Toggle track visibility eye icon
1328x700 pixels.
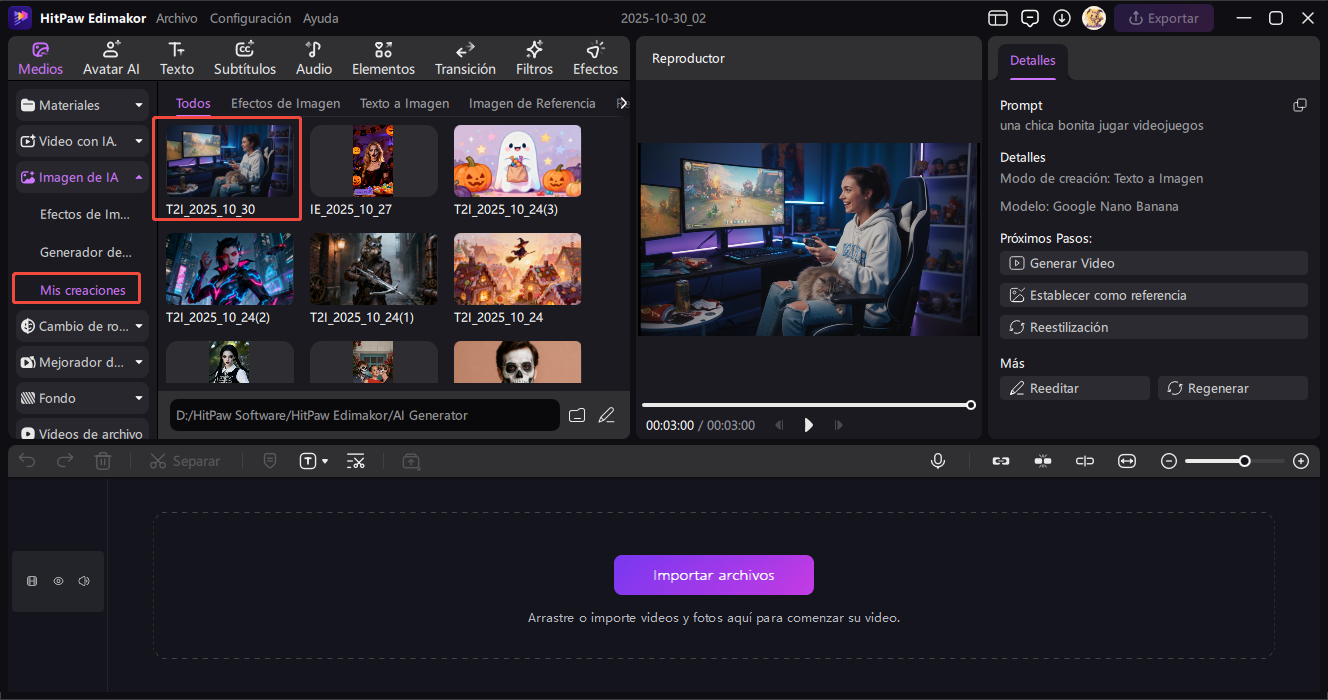[59, 581]
